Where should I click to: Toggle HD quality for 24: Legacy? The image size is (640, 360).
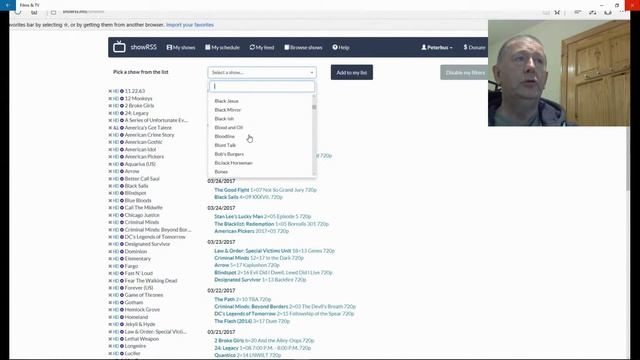tap(116, 113)
